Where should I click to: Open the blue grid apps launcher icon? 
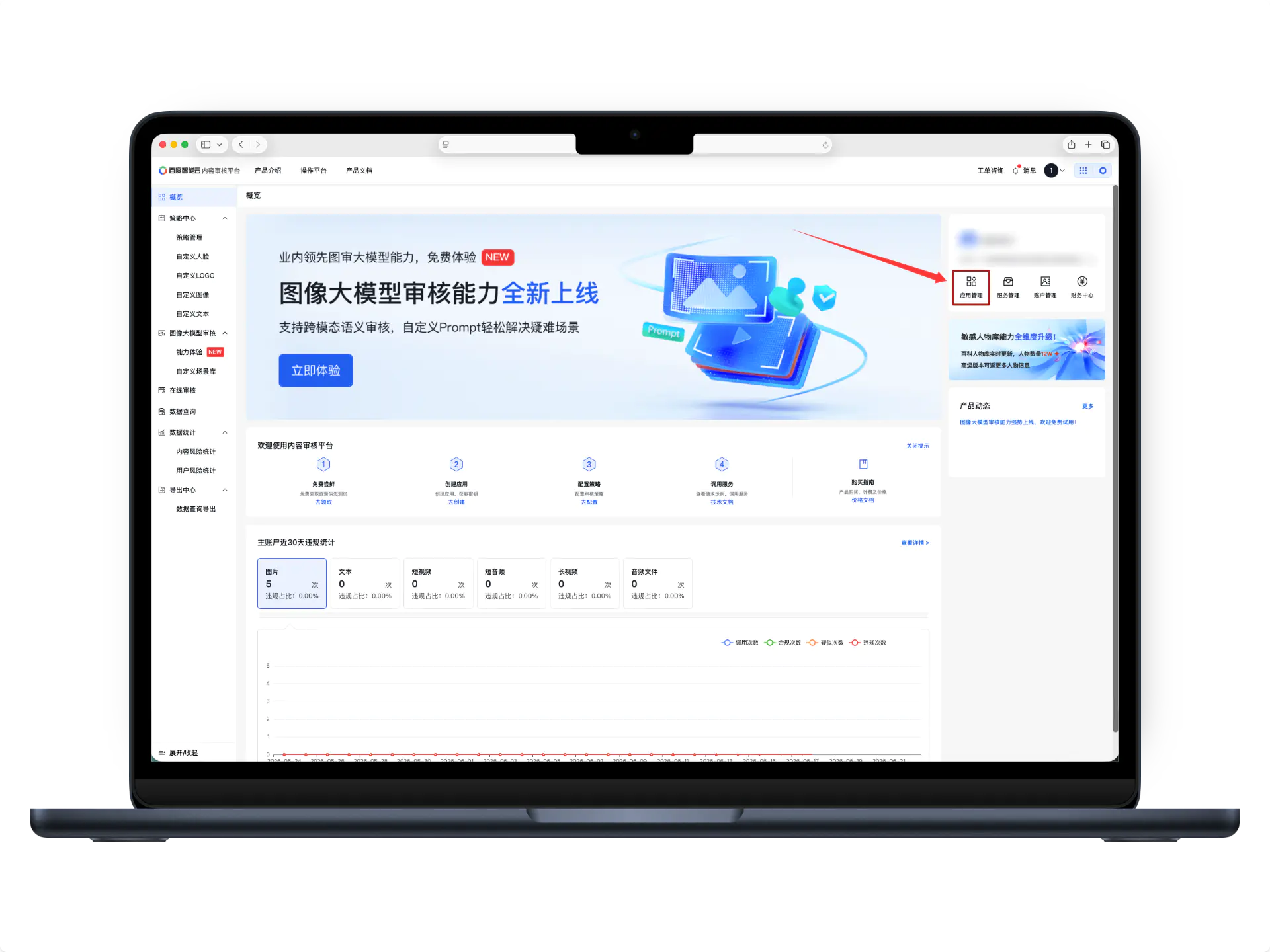pyautogui.click(x=1083, y=171)
